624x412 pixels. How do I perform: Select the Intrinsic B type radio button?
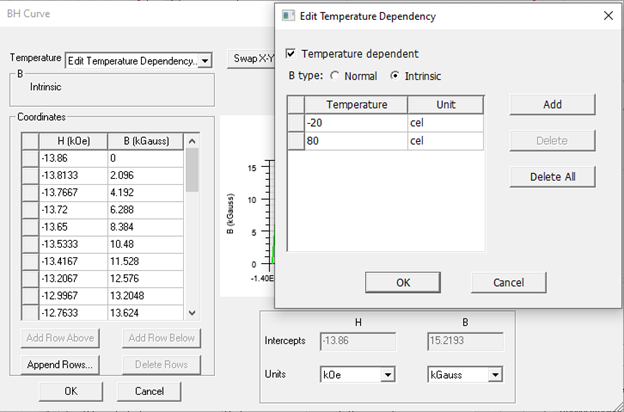(x=395, y=76)
